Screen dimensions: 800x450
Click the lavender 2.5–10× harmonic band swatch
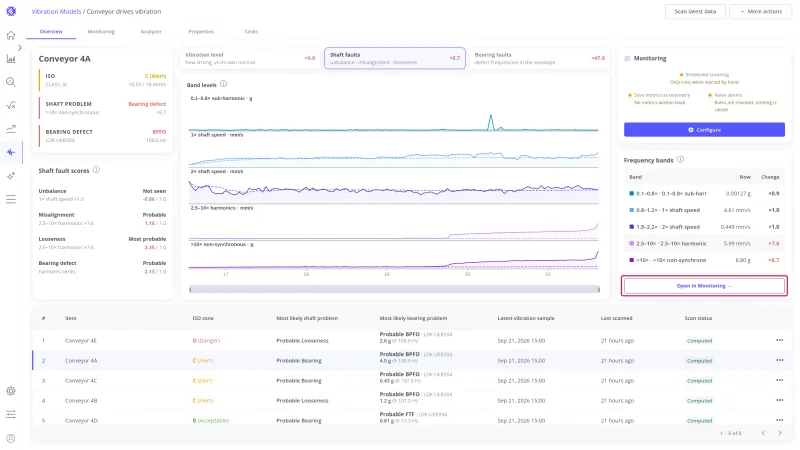pos(632,243)
